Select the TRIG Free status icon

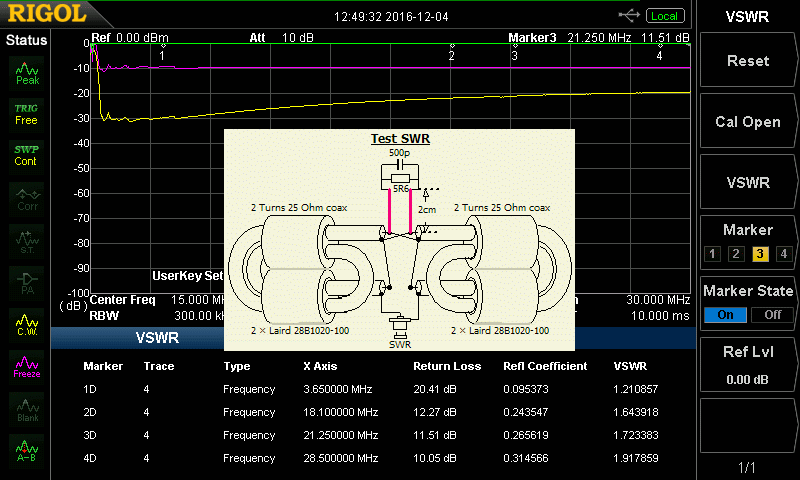point(27,114)
